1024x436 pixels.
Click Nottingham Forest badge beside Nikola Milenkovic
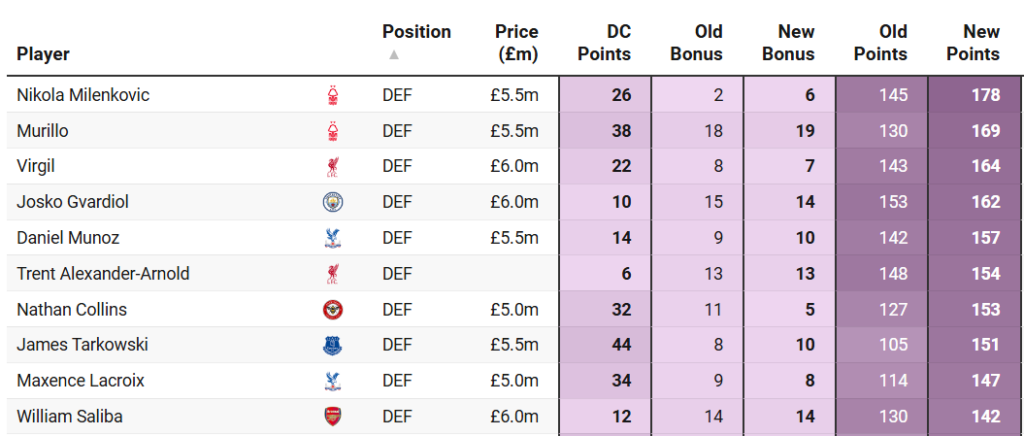[x=333, y=95]
